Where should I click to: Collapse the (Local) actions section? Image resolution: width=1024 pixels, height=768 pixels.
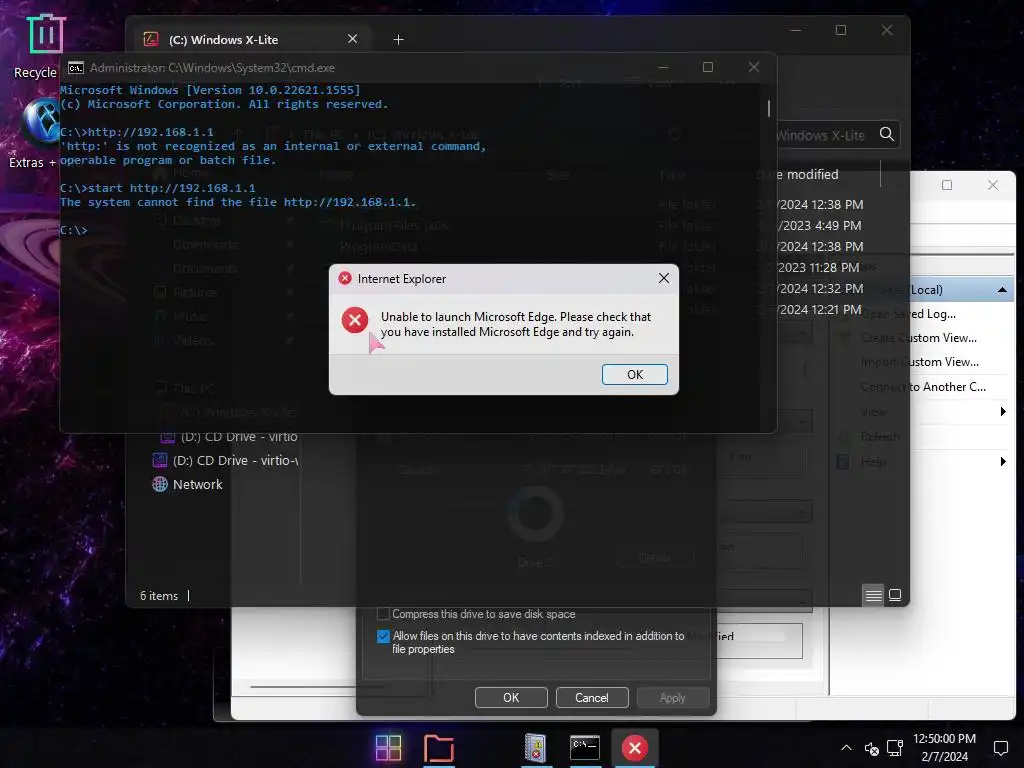pos(1002,290)
